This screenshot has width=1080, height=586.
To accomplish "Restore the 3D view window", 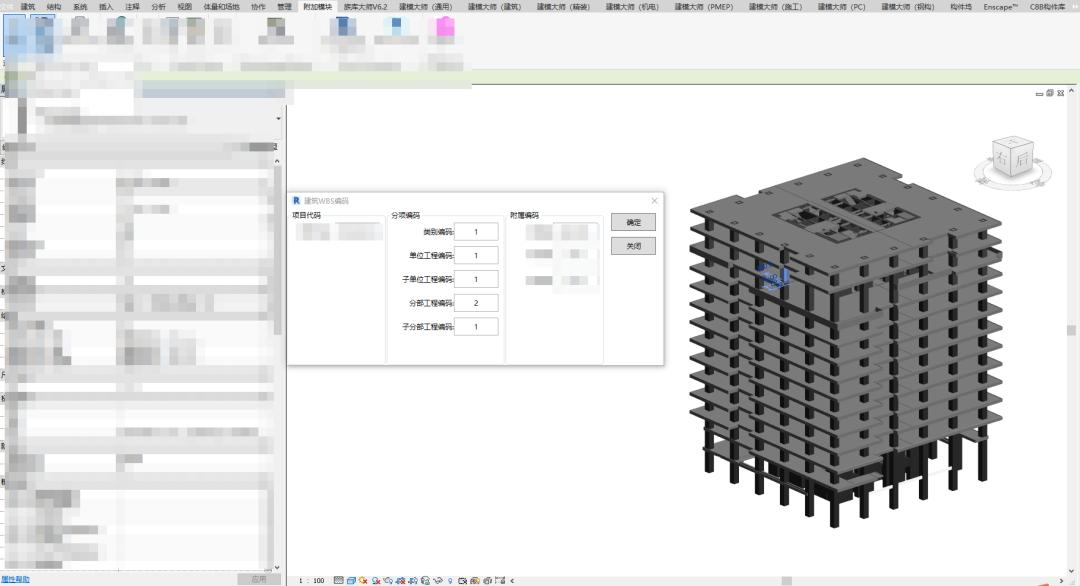I will (x=1050, y=93).
